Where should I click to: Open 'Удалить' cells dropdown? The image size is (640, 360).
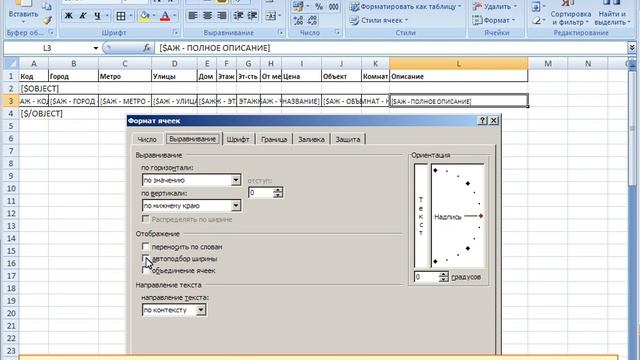(494, 7)
